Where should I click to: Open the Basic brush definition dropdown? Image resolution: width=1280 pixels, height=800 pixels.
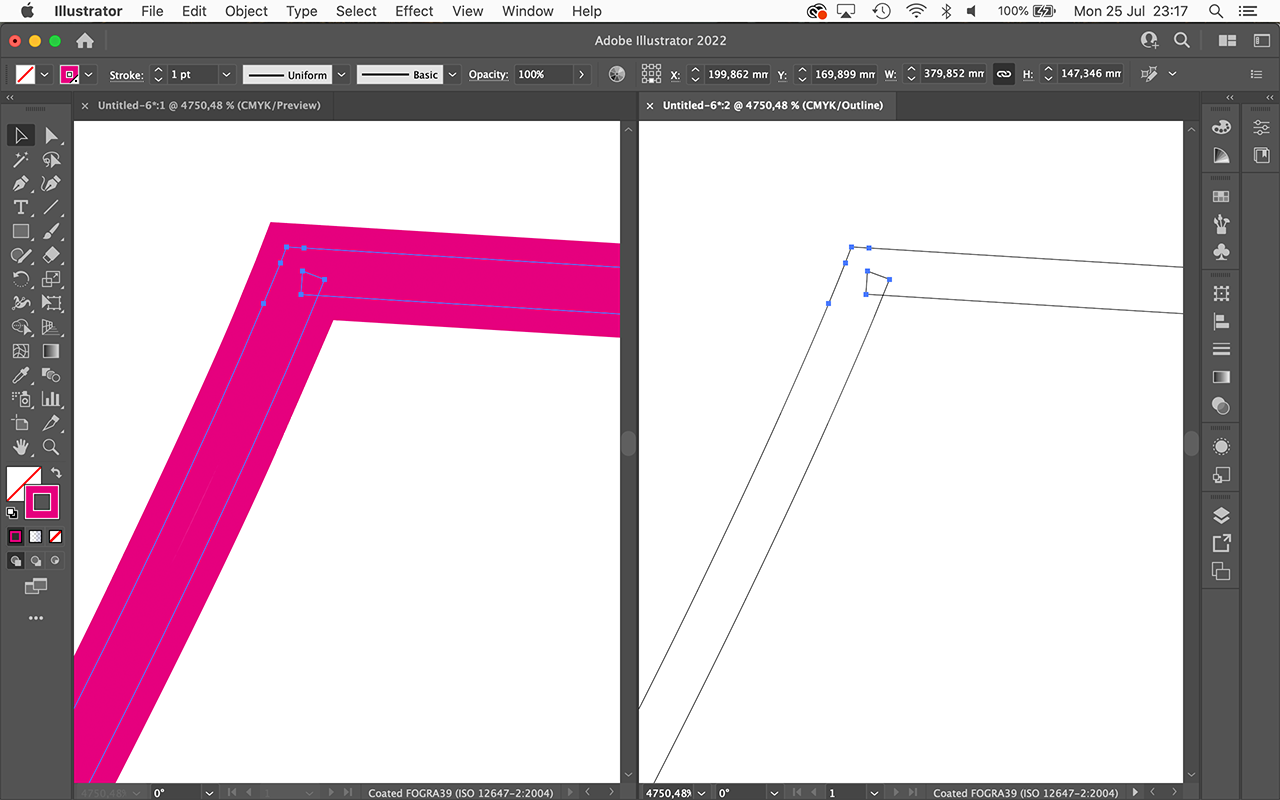pyautogui.click(x=451, y=74)
